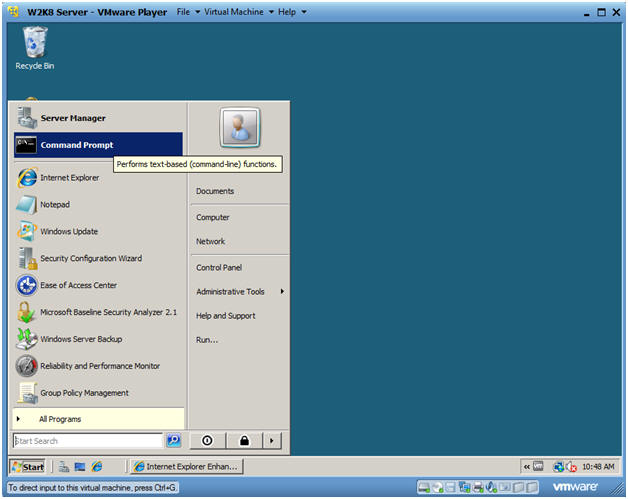Open Windows Server Backup
628x499 pixels.
[98, 339]
